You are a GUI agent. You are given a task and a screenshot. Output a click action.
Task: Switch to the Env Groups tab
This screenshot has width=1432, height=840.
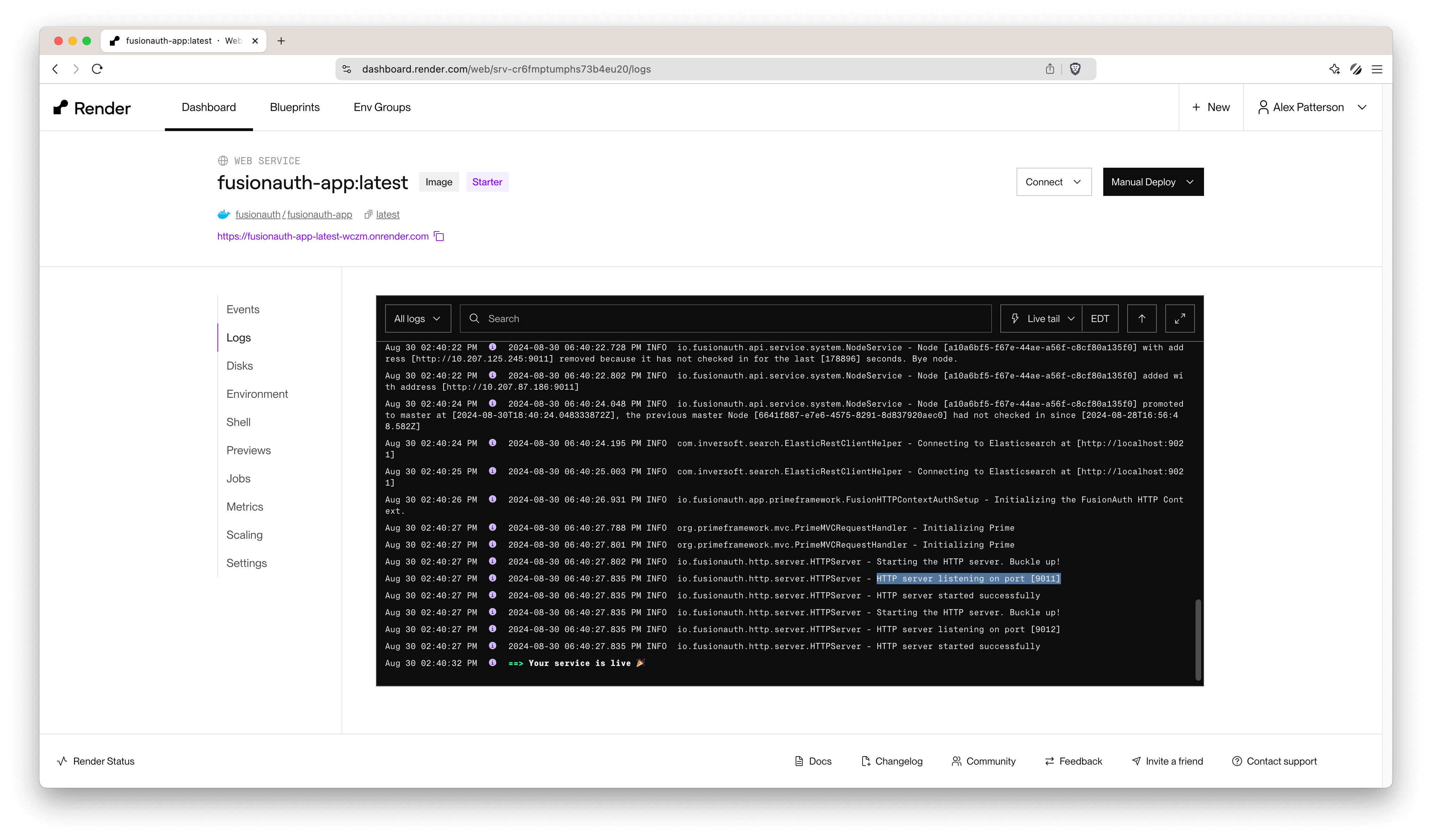click(382, 107)
